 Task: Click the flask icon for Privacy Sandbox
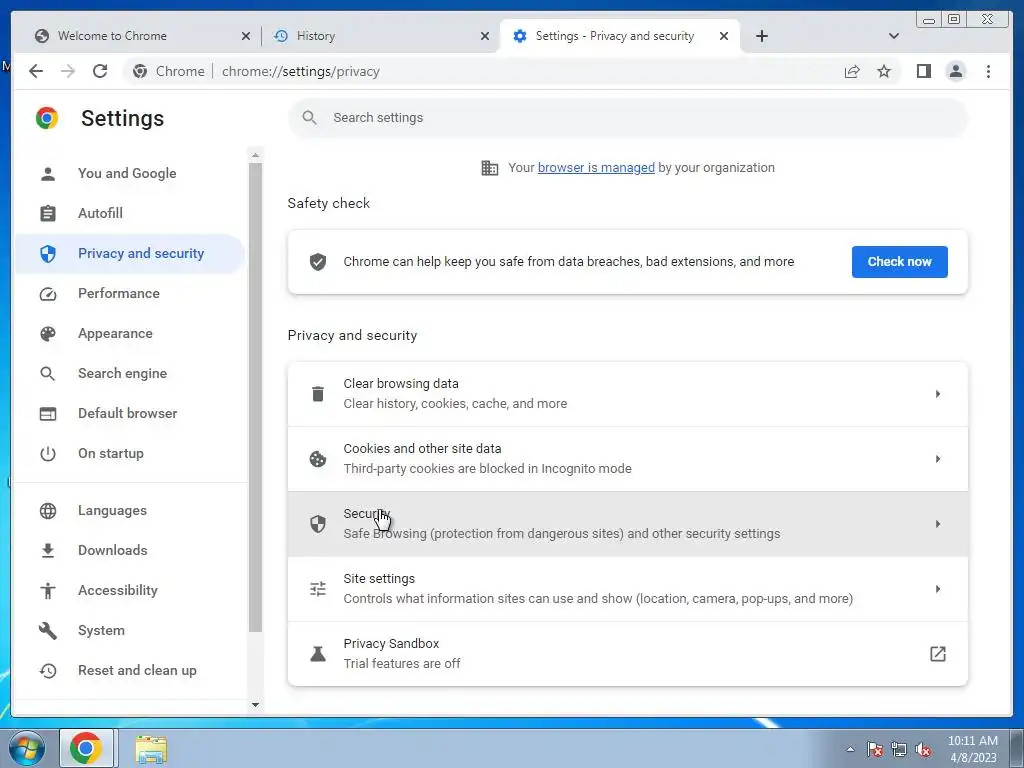(318, 654)
